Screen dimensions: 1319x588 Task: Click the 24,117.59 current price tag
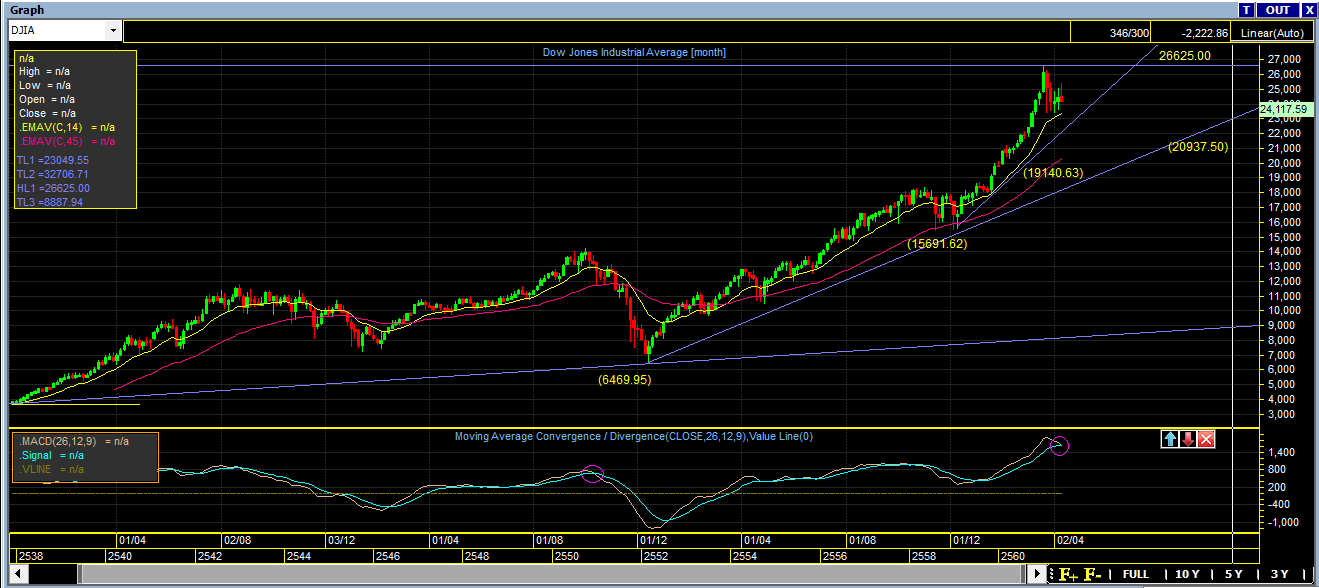click(1284, 108)
